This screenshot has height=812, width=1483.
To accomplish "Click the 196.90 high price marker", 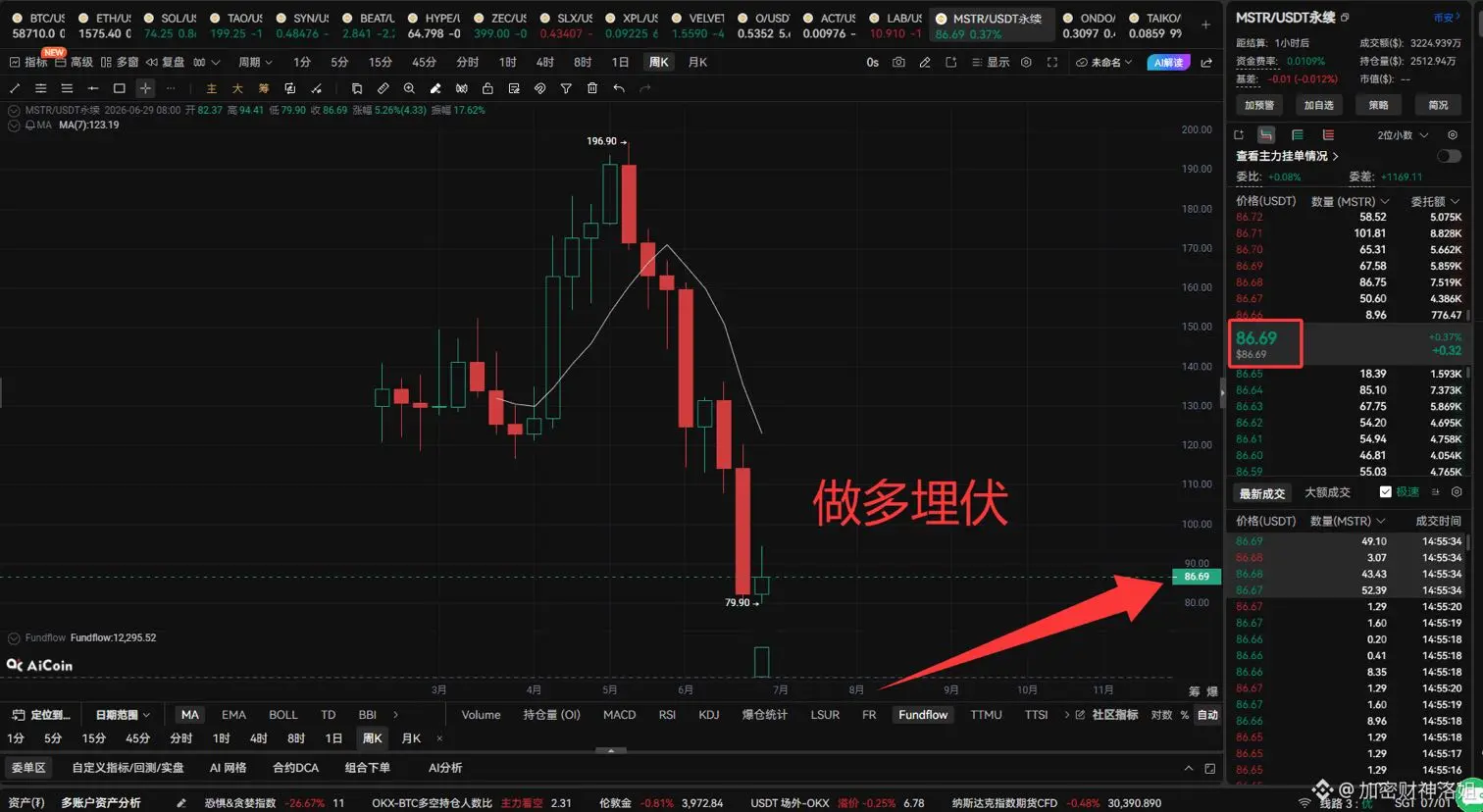I will coord(606,141).
